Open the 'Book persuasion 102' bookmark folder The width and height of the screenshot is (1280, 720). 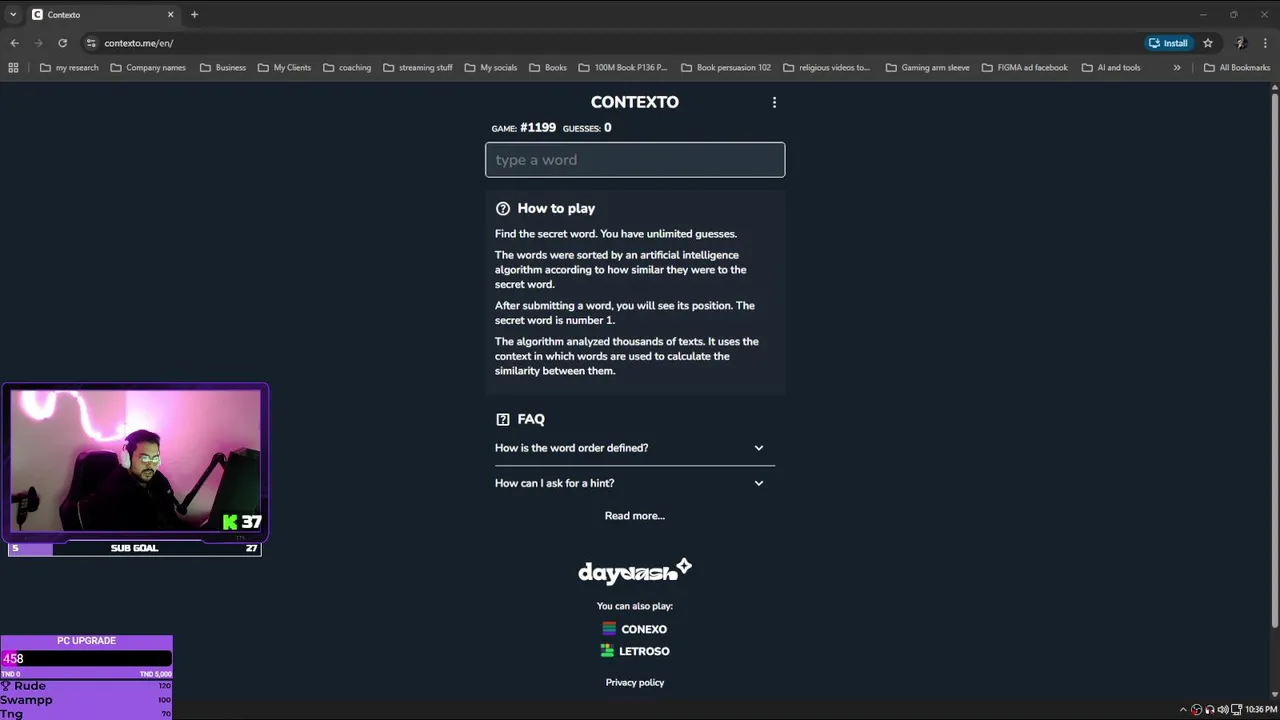point(726,68)
